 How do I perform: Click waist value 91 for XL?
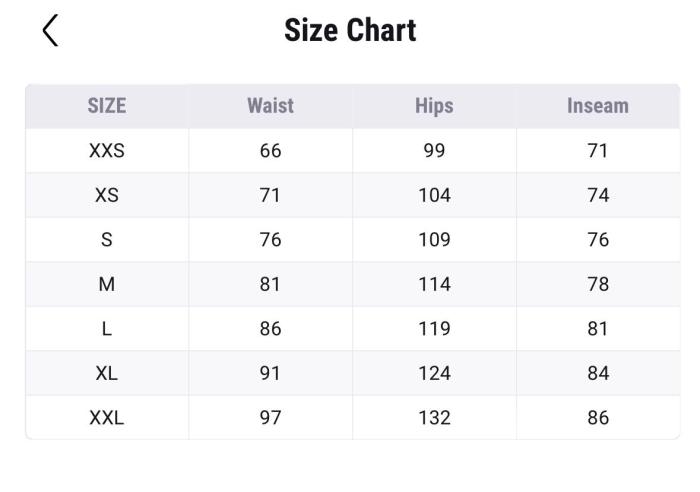[270, 373]
